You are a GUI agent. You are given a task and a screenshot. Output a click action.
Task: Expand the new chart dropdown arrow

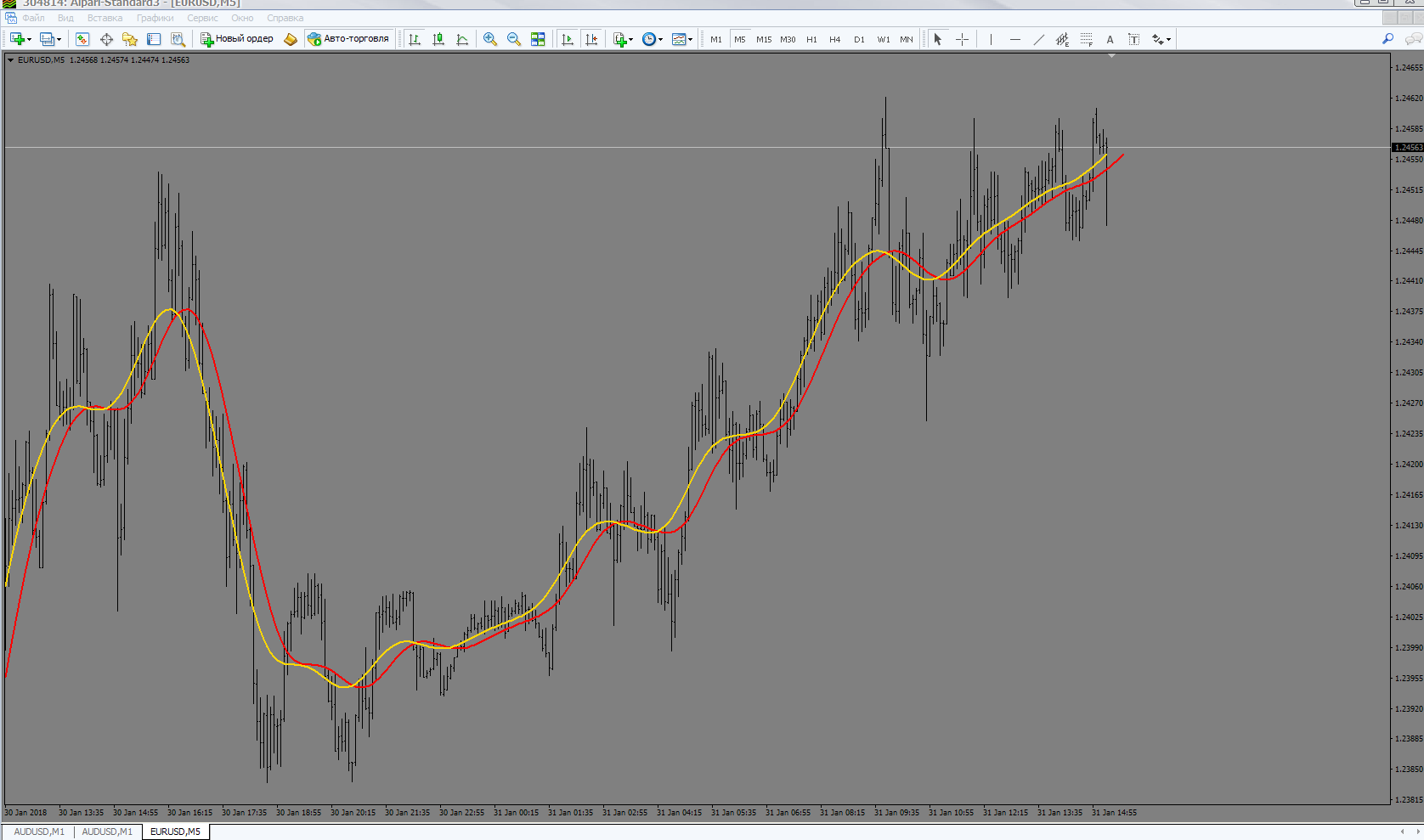point(30,40)
